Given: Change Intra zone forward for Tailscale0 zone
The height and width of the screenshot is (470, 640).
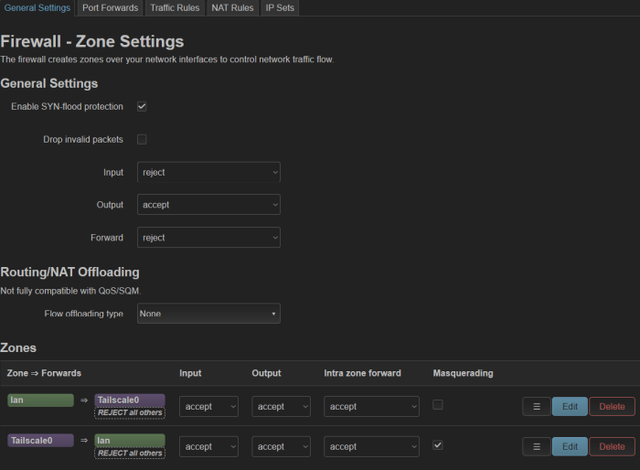Looking at the screenshot, I should click(371, 446).
